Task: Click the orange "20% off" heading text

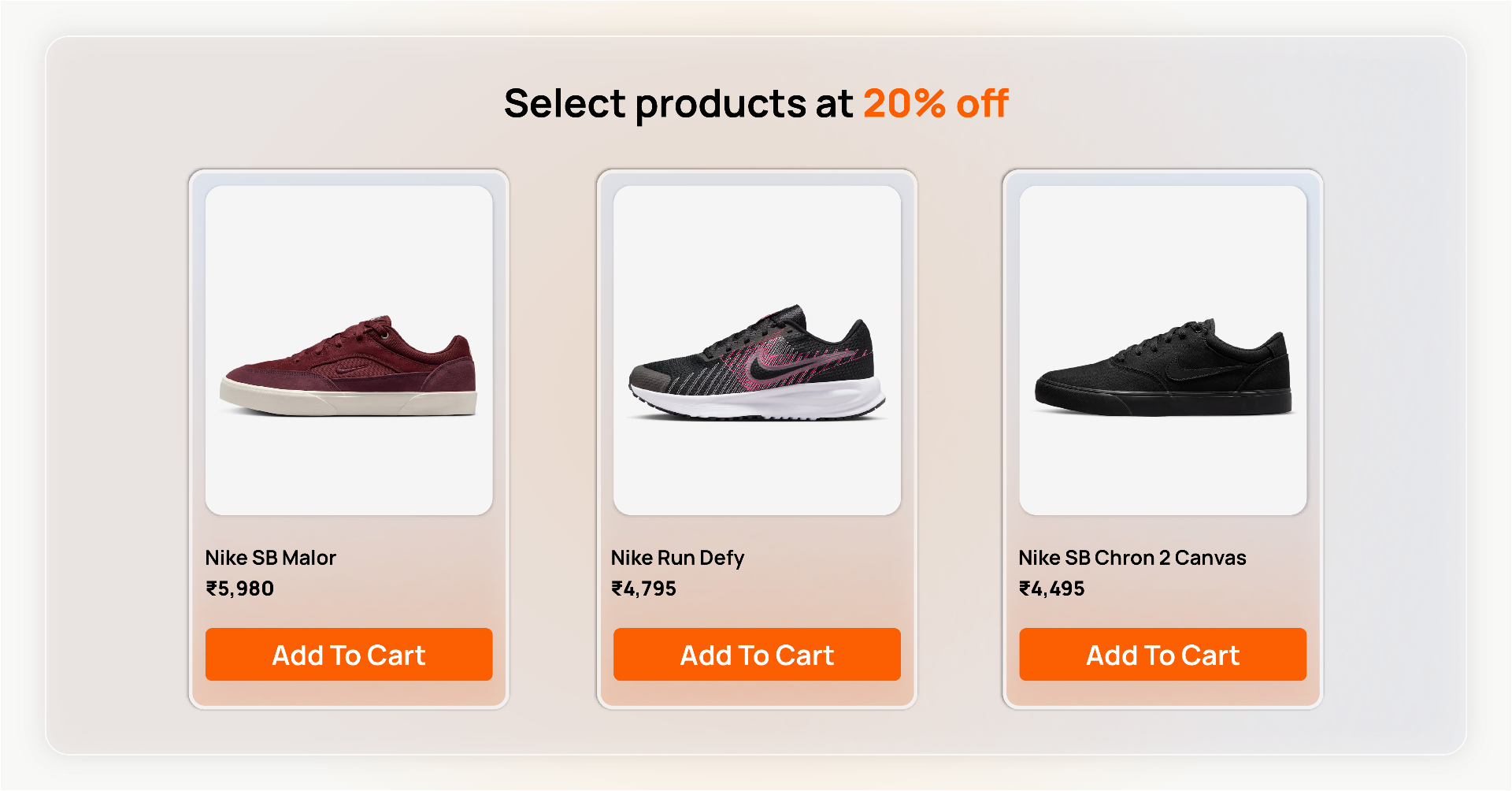Action: point(936,103)
